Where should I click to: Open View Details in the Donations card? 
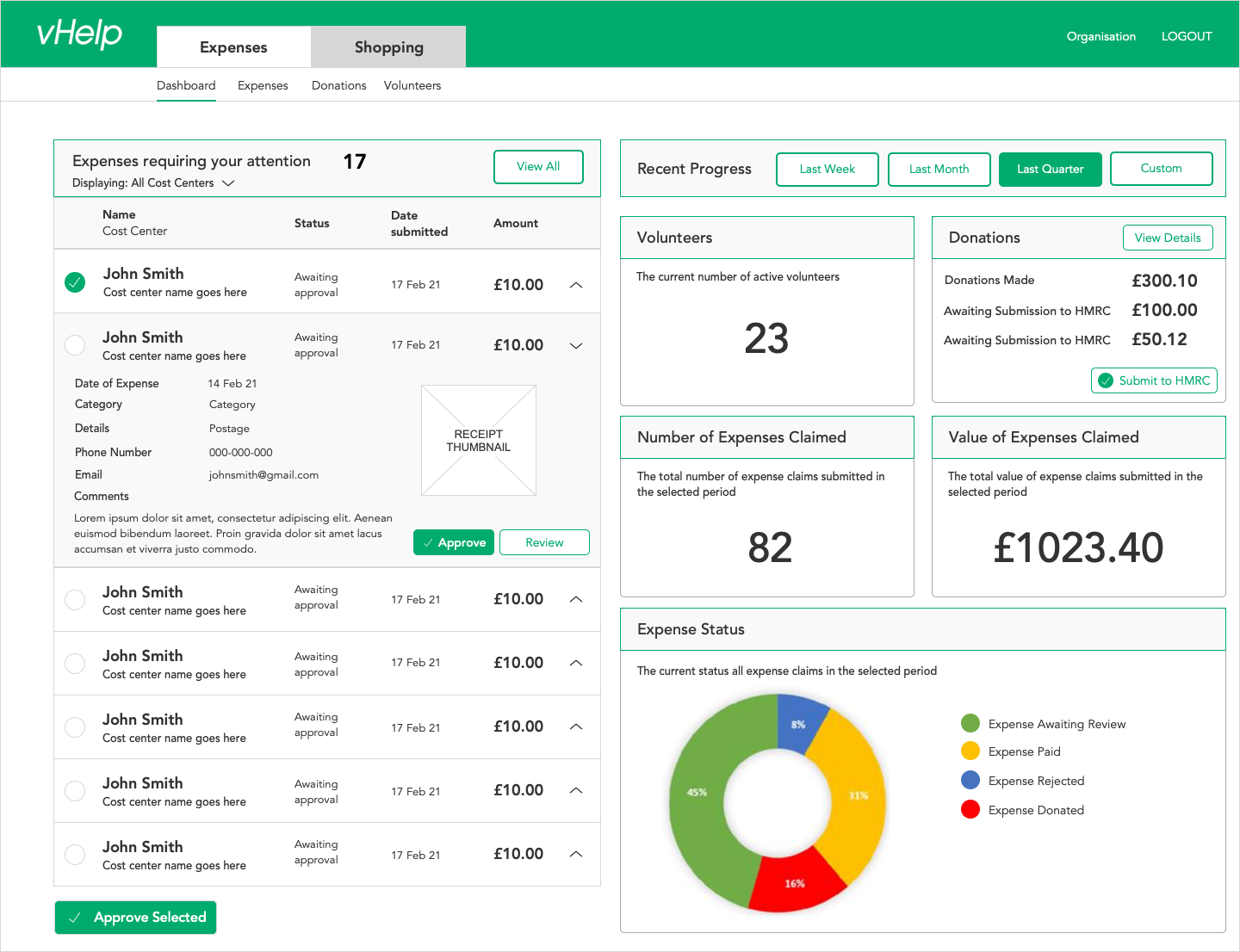(x=1168, y=238)
